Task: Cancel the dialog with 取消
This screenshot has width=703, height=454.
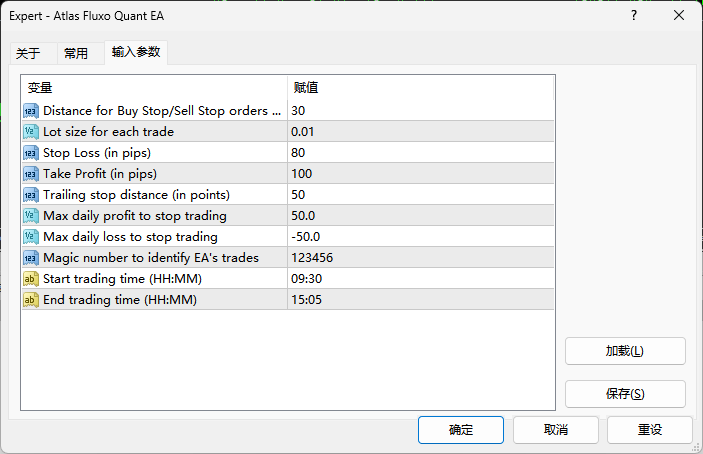Action: pos(556,430)
